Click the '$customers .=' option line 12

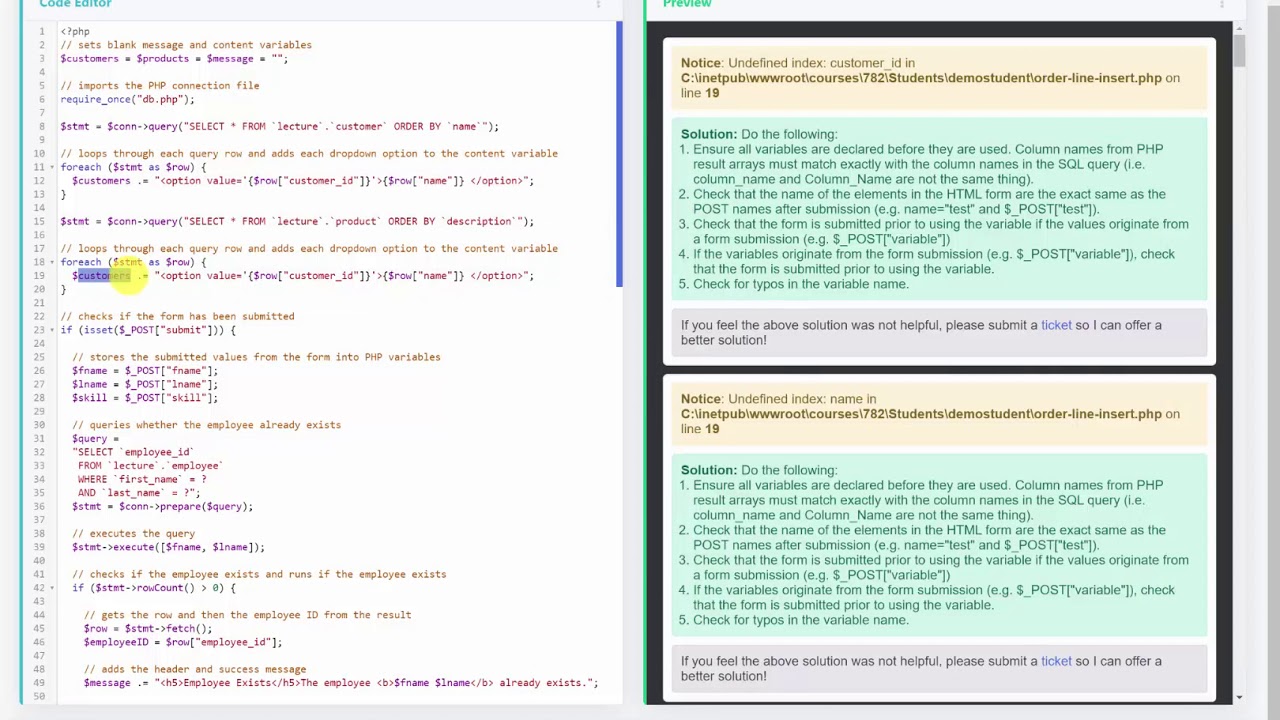click(x=303, y=181)
